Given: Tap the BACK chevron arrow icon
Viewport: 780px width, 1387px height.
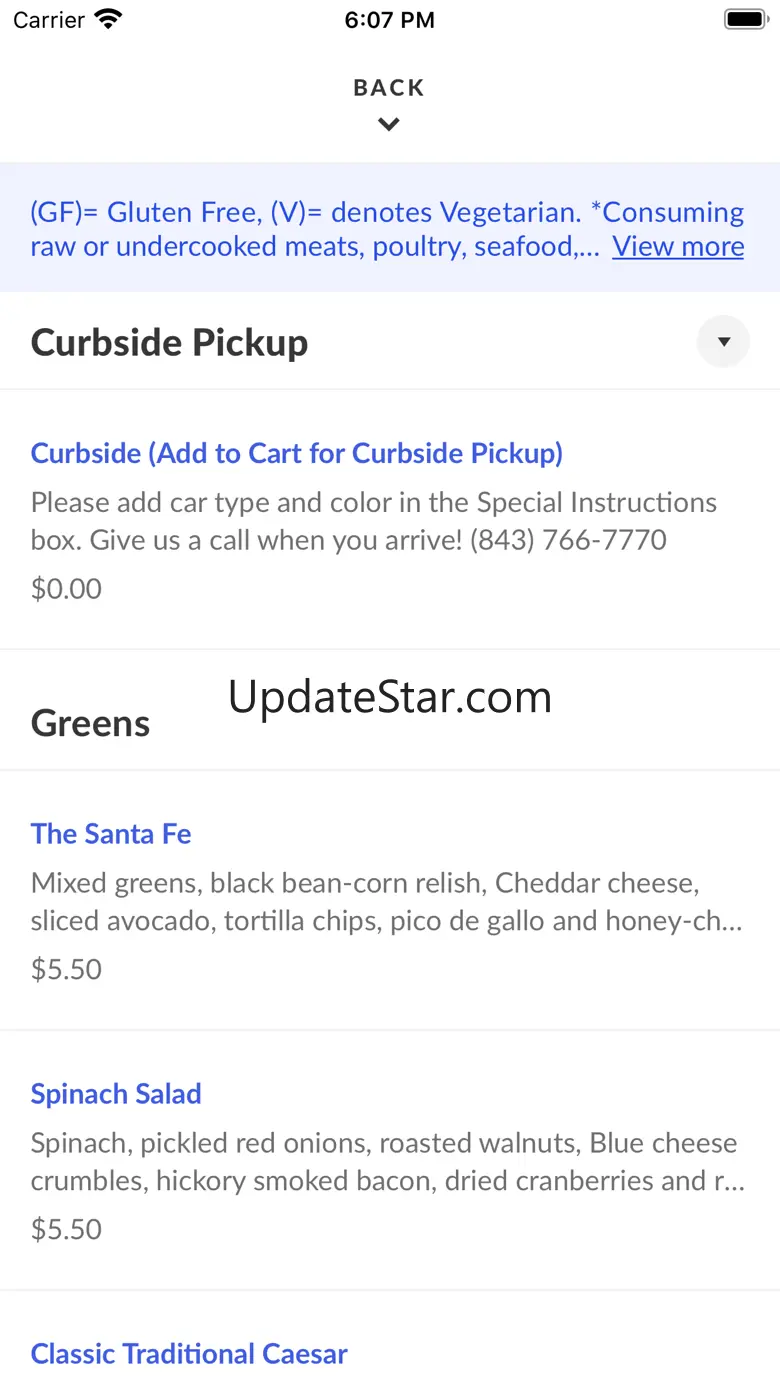Looking at the screenshot, I should tap(389, 125).
